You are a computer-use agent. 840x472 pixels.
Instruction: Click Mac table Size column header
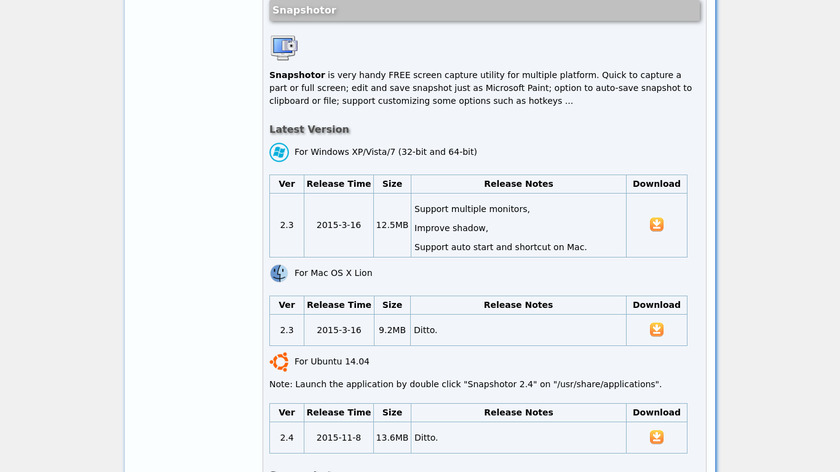click(x=392, y=305)
